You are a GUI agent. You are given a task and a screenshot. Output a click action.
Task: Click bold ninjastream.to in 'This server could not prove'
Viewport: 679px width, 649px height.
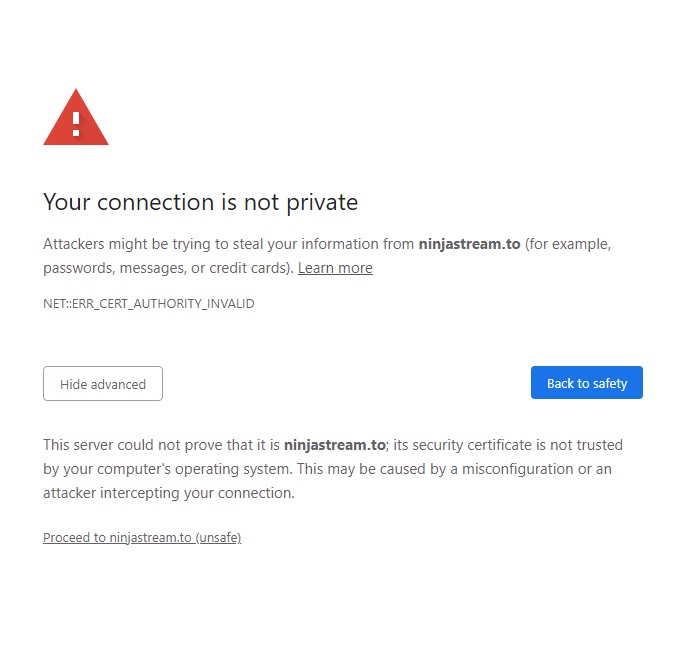coord(334,445)
